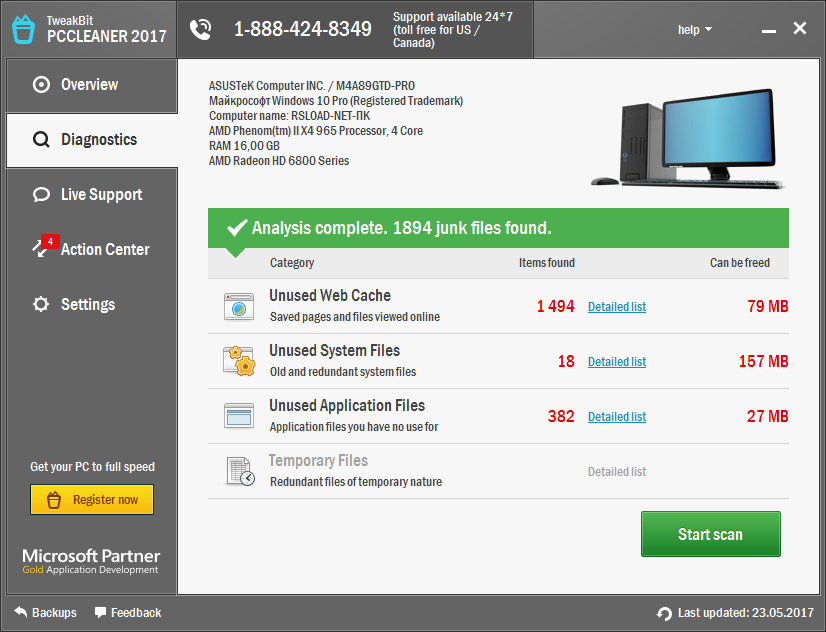
Task: Click the 79 MB value
Action: pos(768,307)
